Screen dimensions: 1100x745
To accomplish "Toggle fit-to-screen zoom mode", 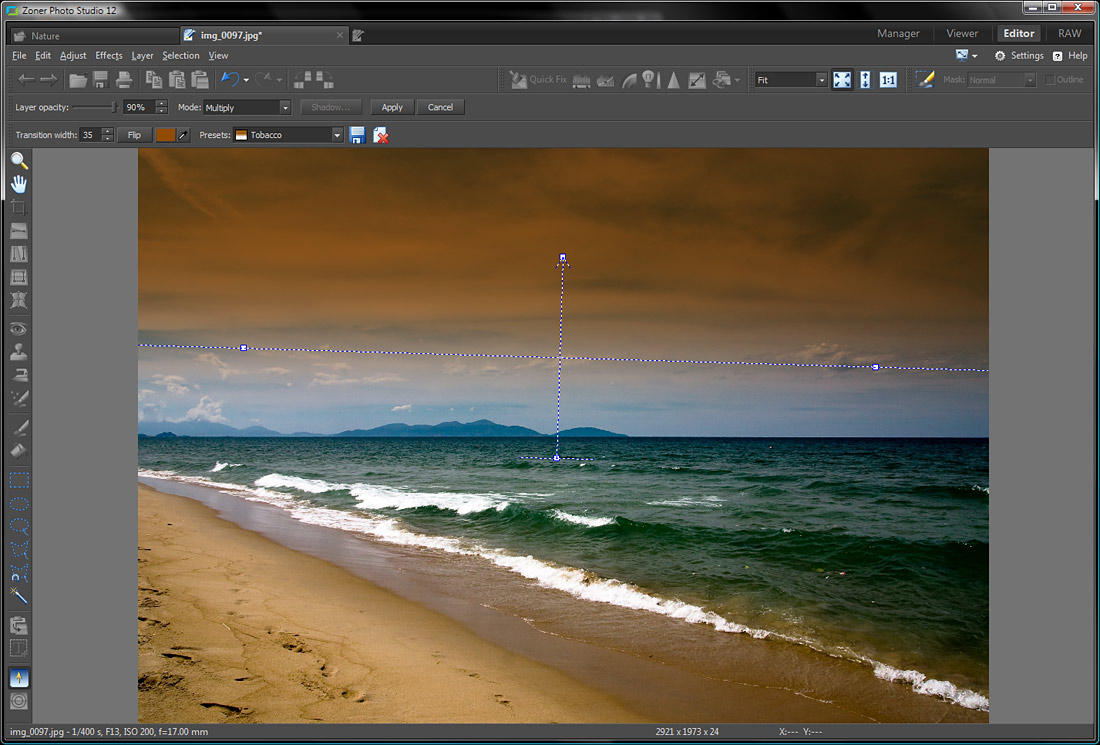I will (841, 79).
